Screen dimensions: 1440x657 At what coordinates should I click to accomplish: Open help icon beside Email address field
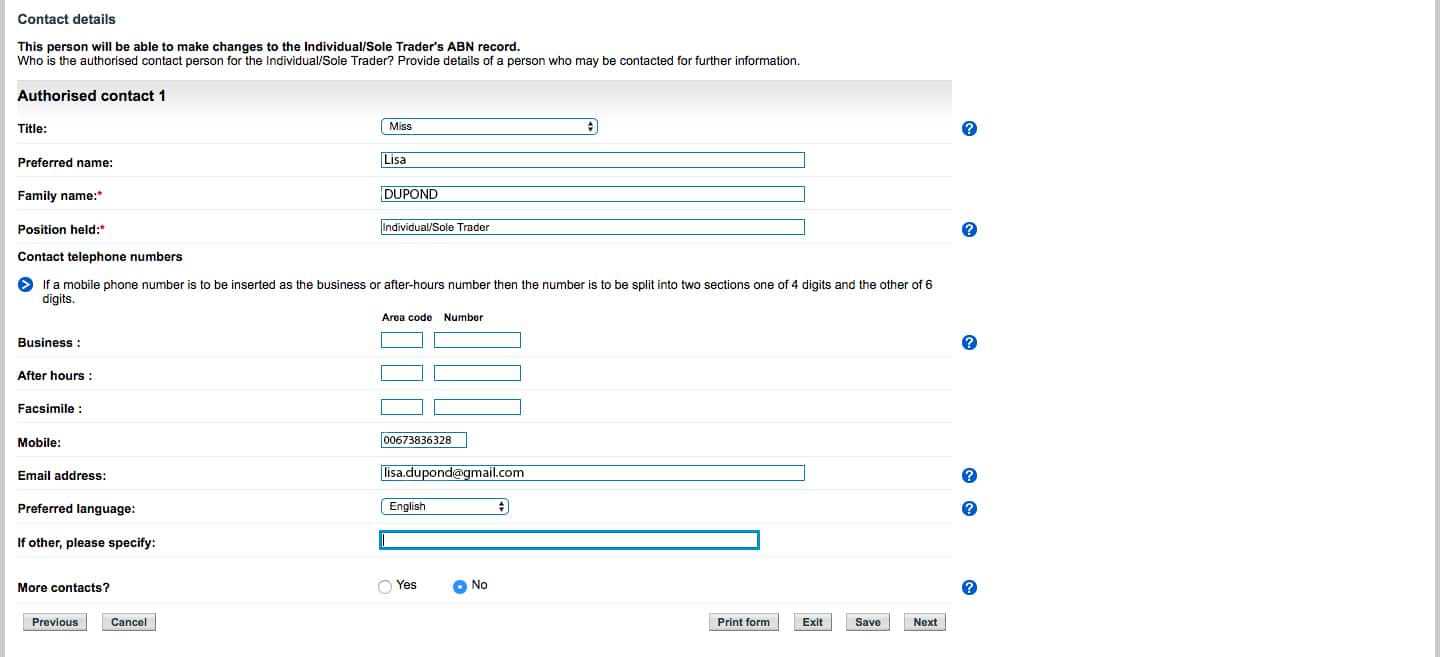tap(968, 475)
